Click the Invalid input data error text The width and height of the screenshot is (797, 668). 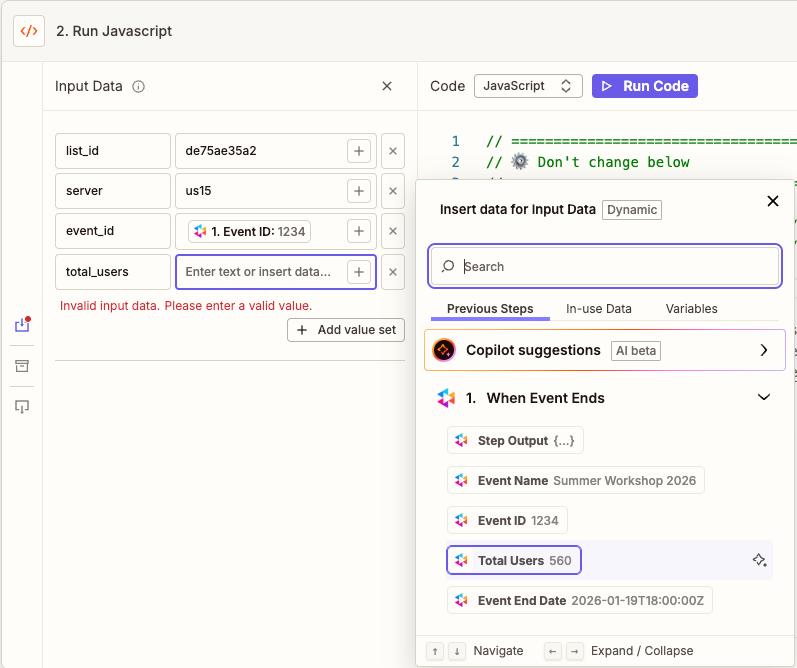click(186, 306)
